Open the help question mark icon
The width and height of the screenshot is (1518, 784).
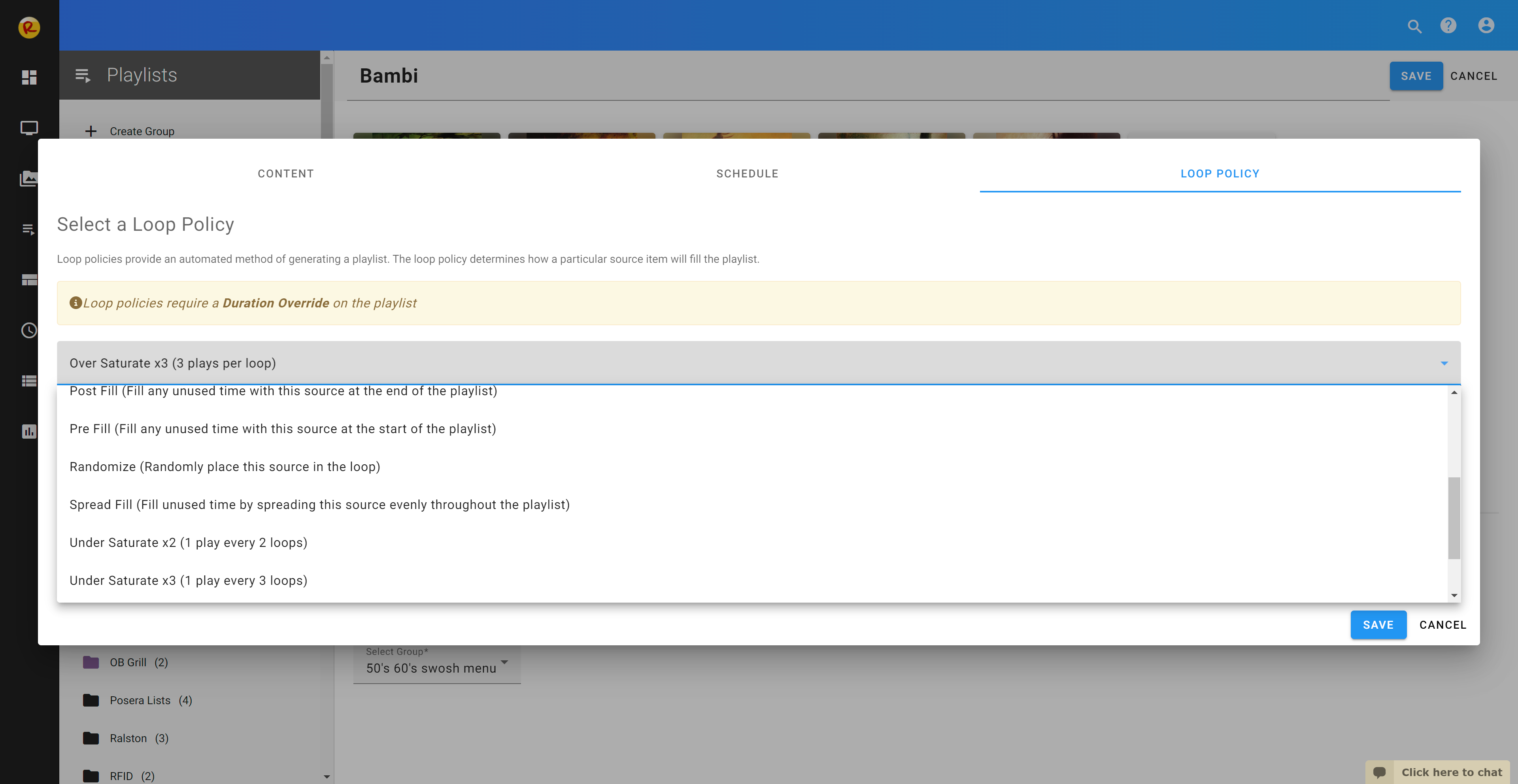1448,26
